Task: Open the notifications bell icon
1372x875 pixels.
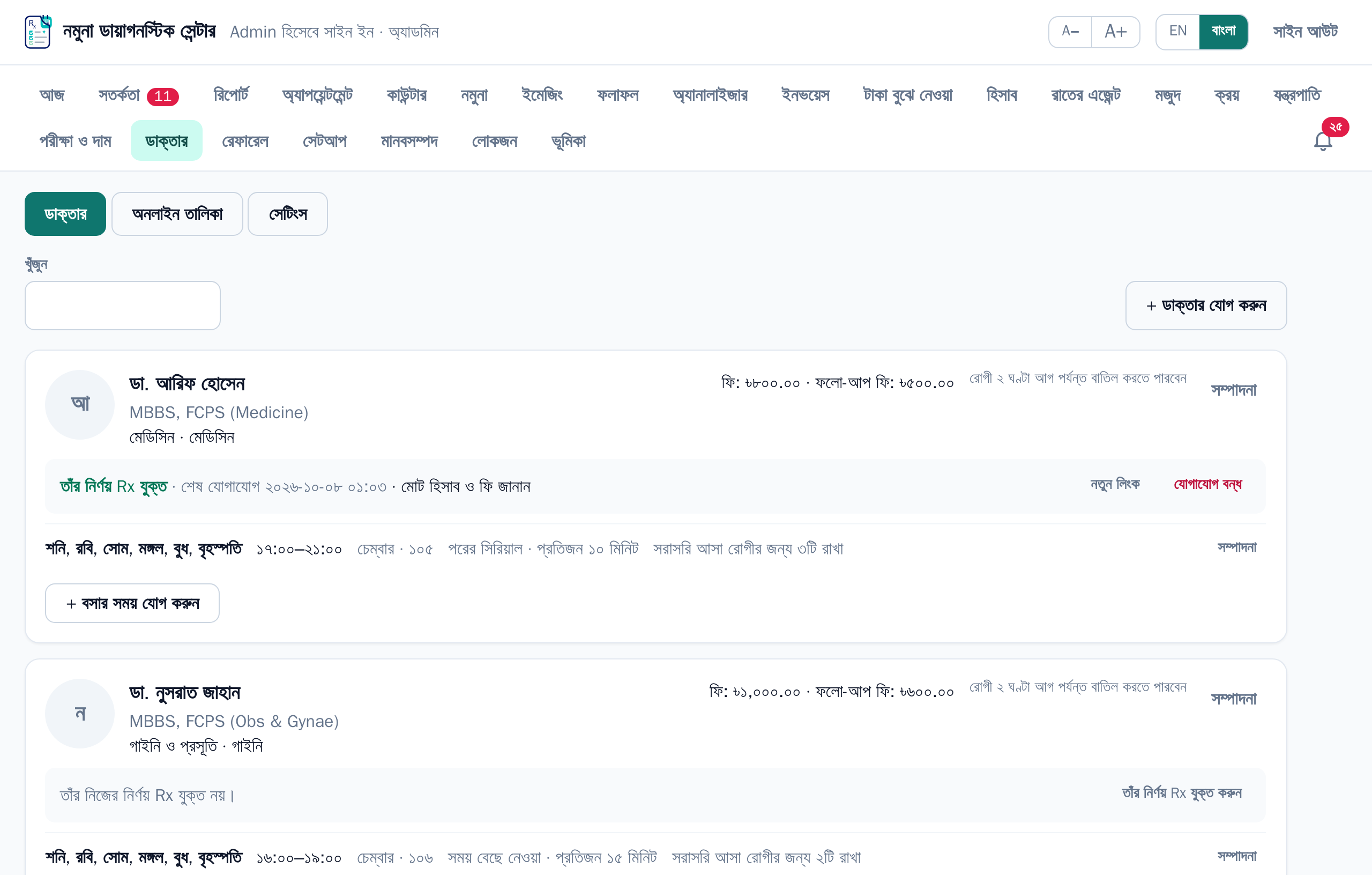Action: [x=1323, y=141]
